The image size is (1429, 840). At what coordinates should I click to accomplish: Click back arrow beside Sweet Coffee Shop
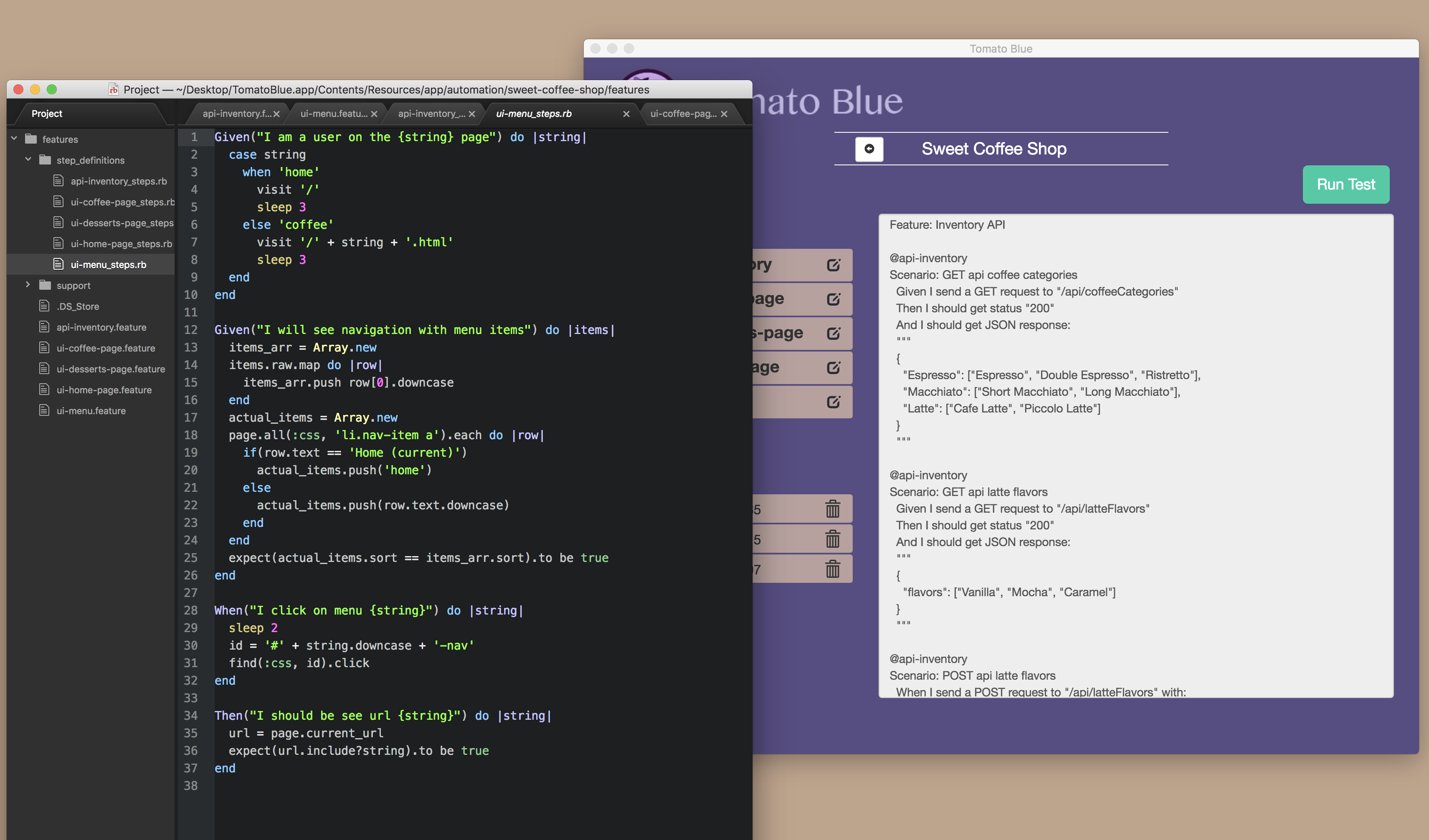coord(869,149)
